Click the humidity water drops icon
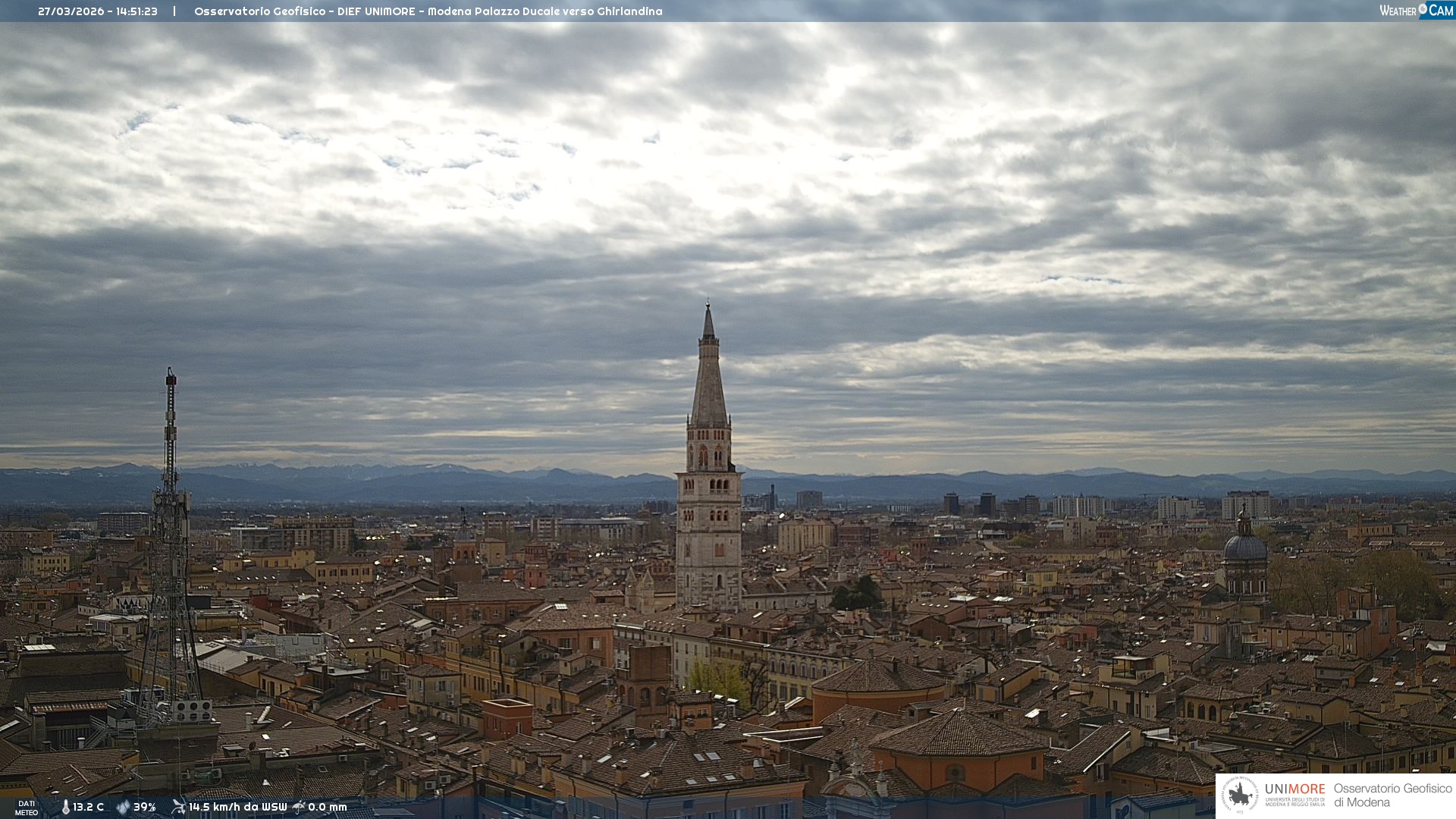This screenshot has height=819, width=1456. [123, 808]
